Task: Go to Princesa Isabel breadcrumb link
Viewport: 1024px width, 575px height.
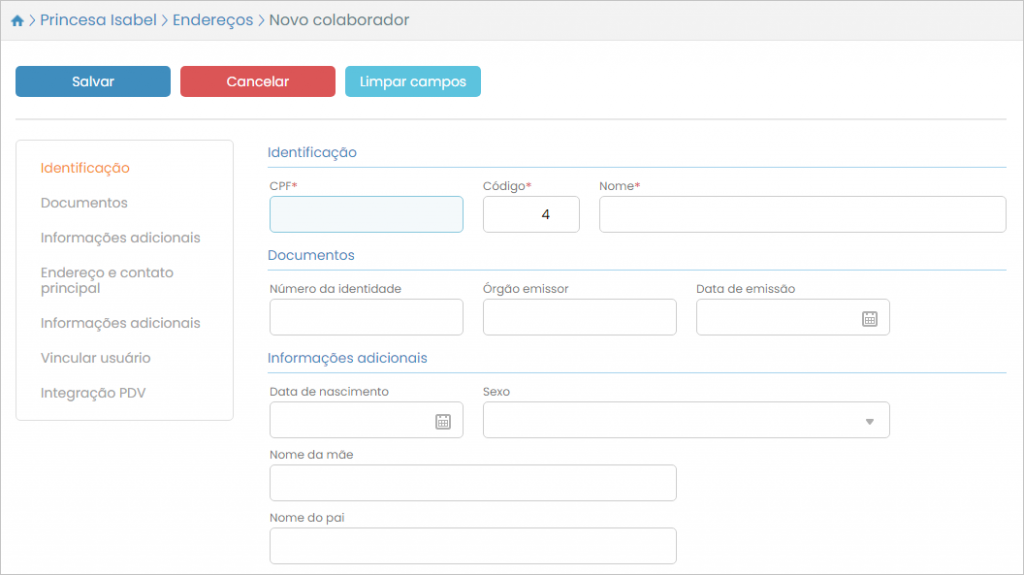Action: [98, 20]
